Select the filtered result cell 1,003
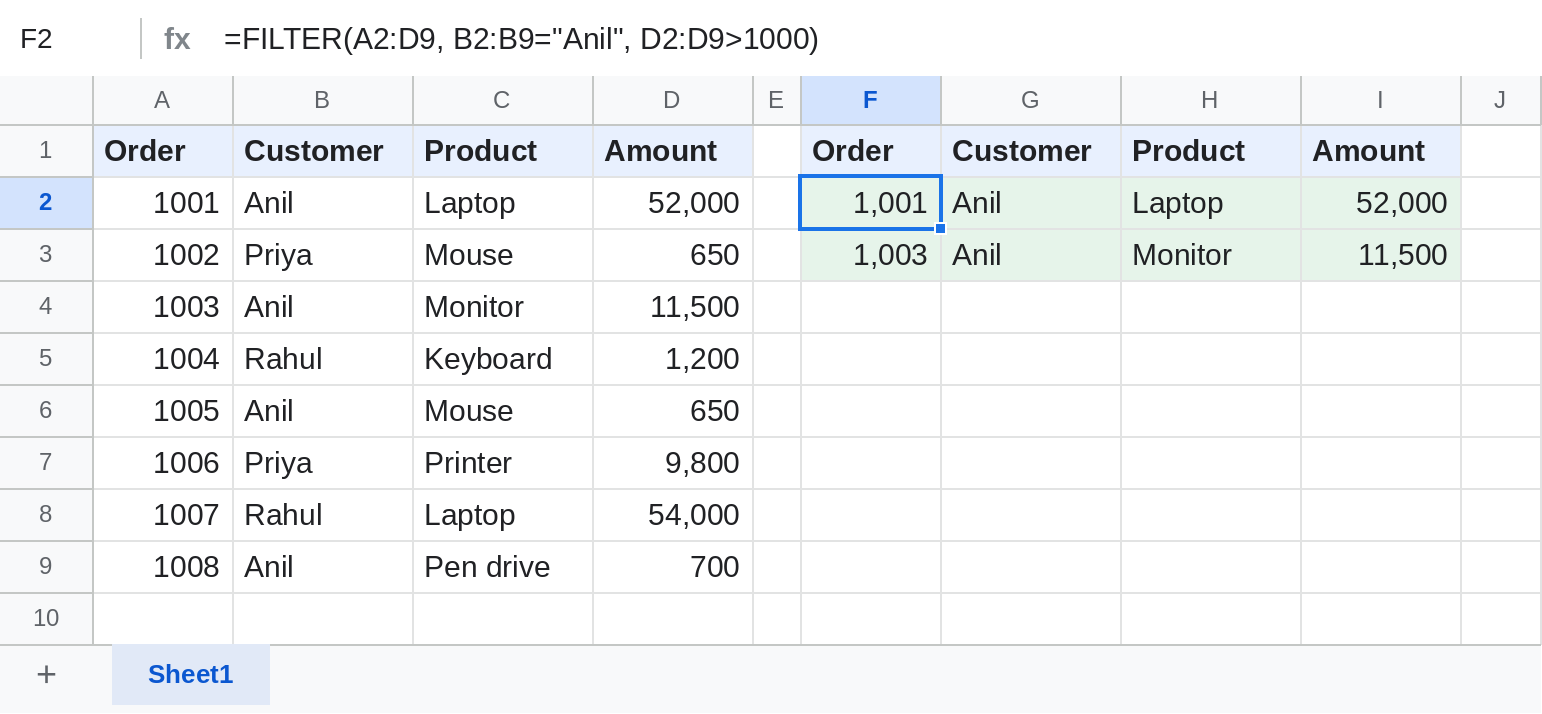The image size is (1542, 714). pos(871,255)
